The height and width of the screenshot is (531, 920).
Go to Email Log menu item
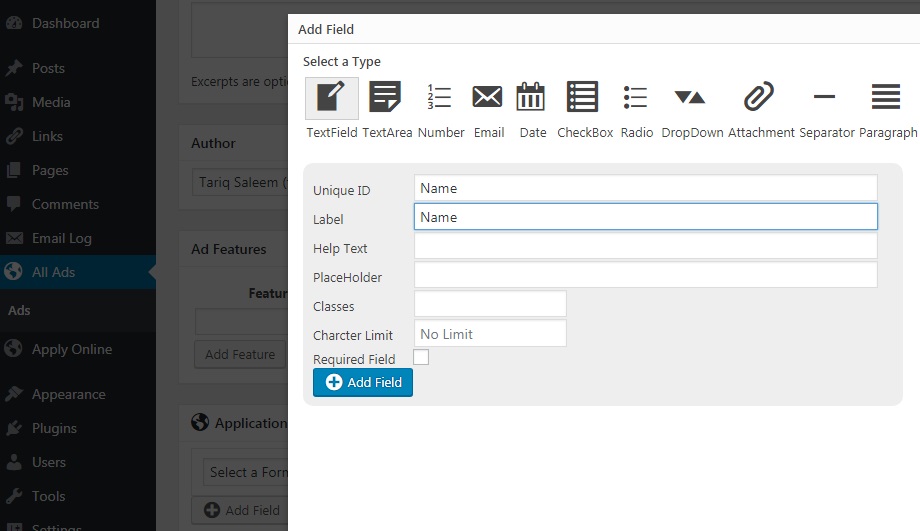62,238
